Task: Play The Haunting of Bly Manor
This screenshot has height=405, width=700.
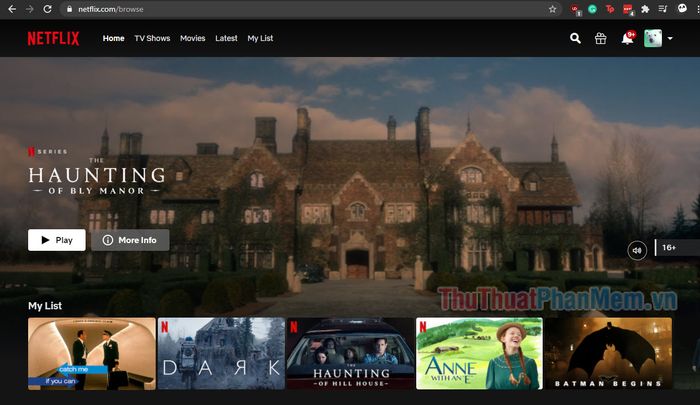Action: click(57, 240)
